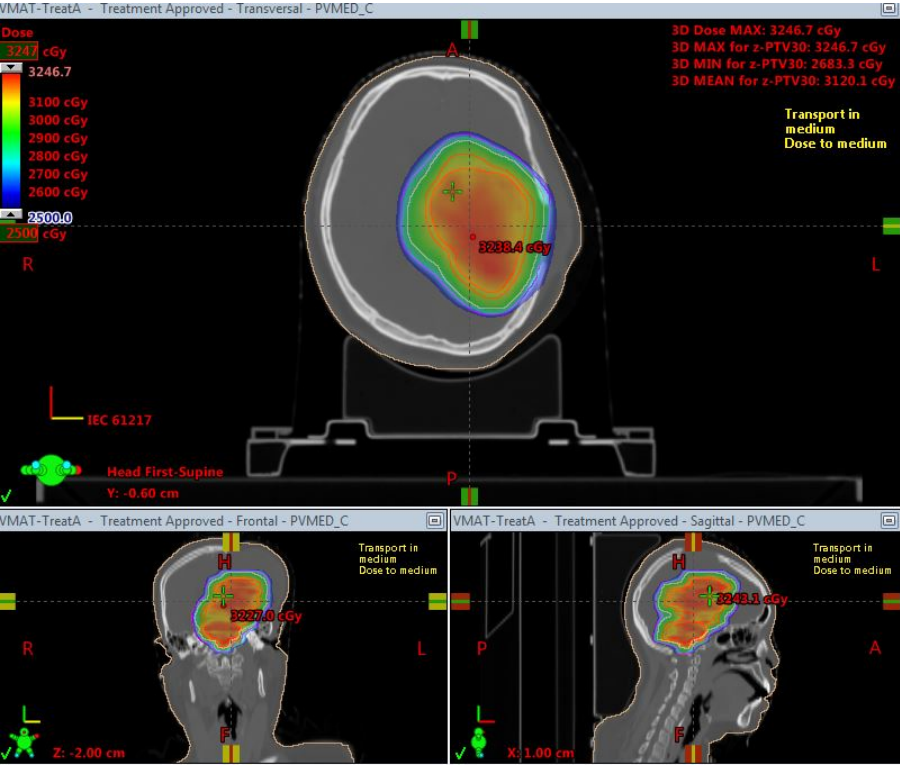This screenshot has height=766, width=900.
Task: Maximize the Frontal view pane
Action: pos(434,520)
